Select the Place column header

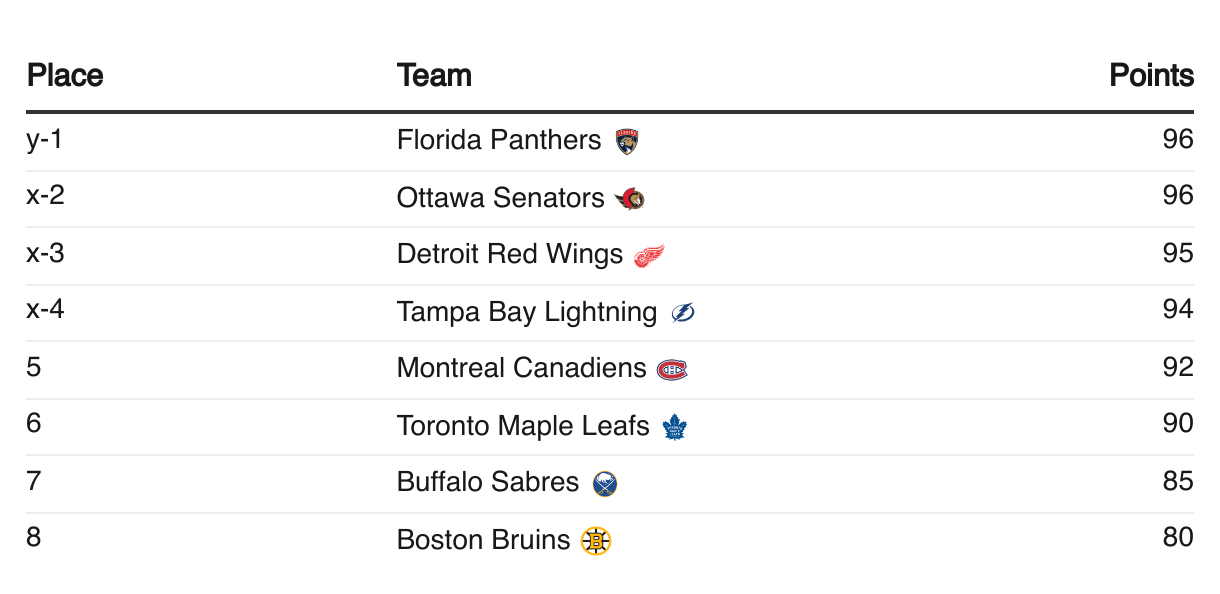pyautogui.click(x=65, y=76)
